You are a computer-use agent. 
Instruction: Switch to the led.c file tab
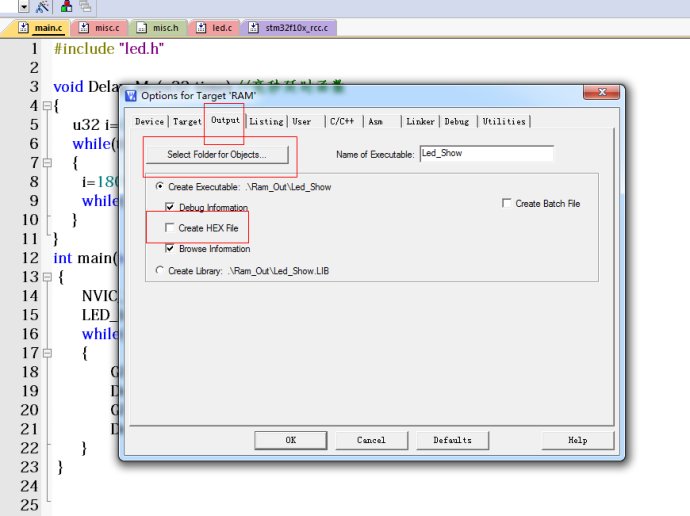(216, 28)
